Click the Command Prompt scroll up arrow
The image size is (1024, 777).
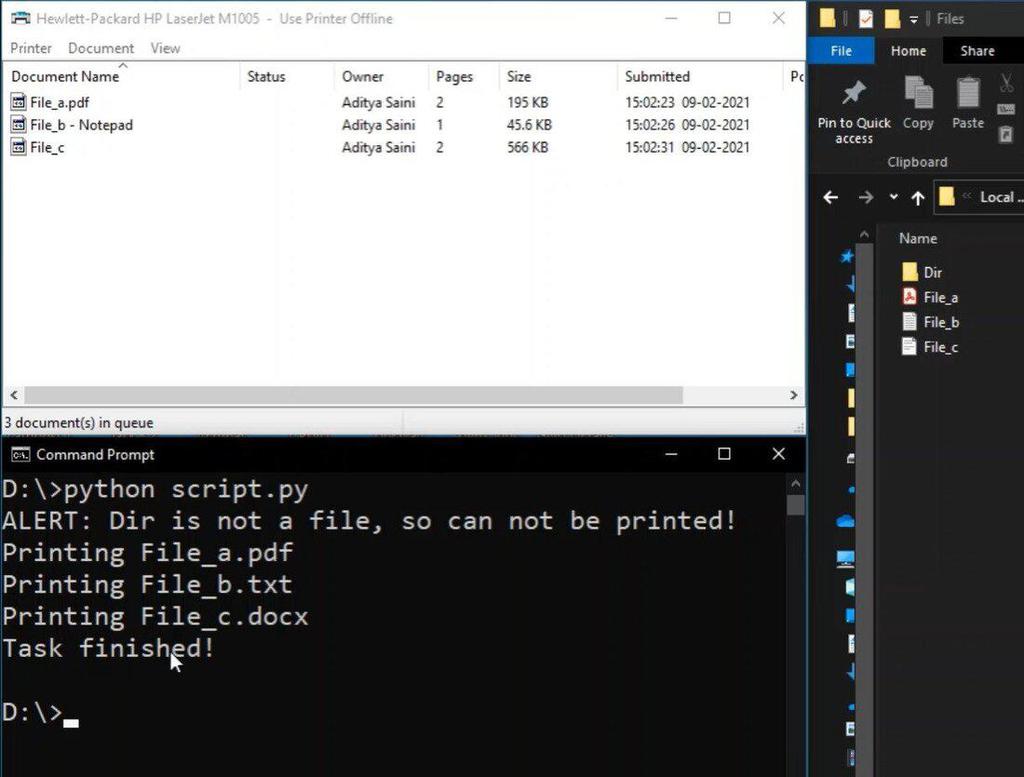795,484
